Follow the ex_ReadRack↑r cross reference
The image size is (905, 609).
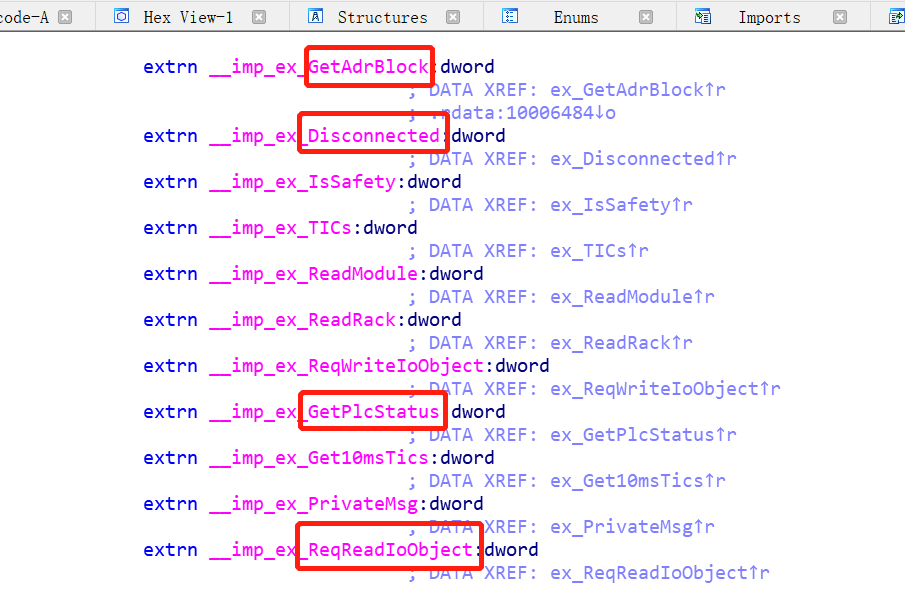point(621,343)
